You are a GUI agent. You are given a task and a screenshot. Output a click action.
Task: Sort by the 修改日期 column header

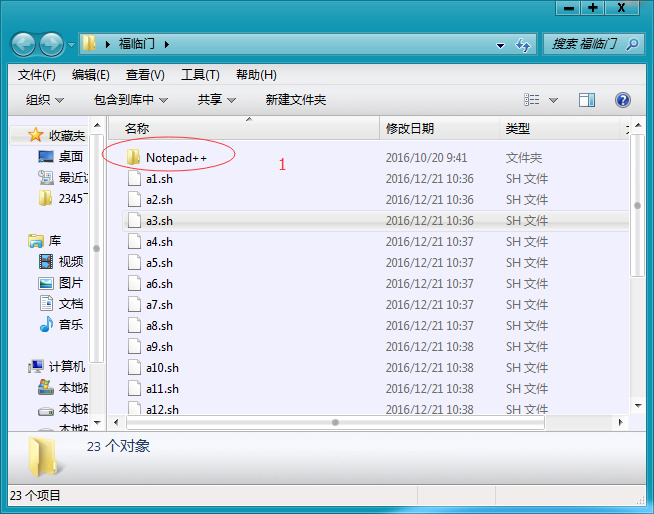pyautogui.click(x=440, y=128)
